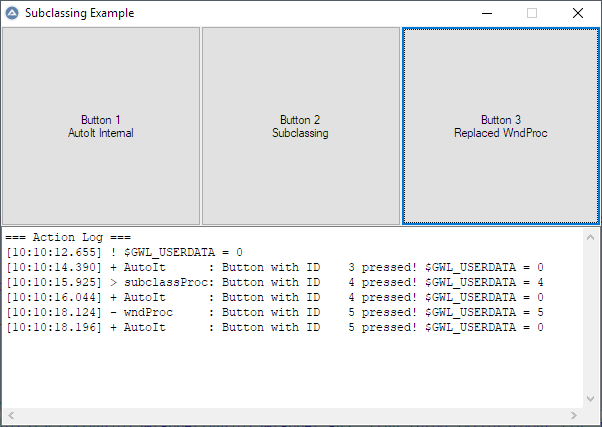
Task: Click the greyed-out maximize button
Action: [532, 13]
